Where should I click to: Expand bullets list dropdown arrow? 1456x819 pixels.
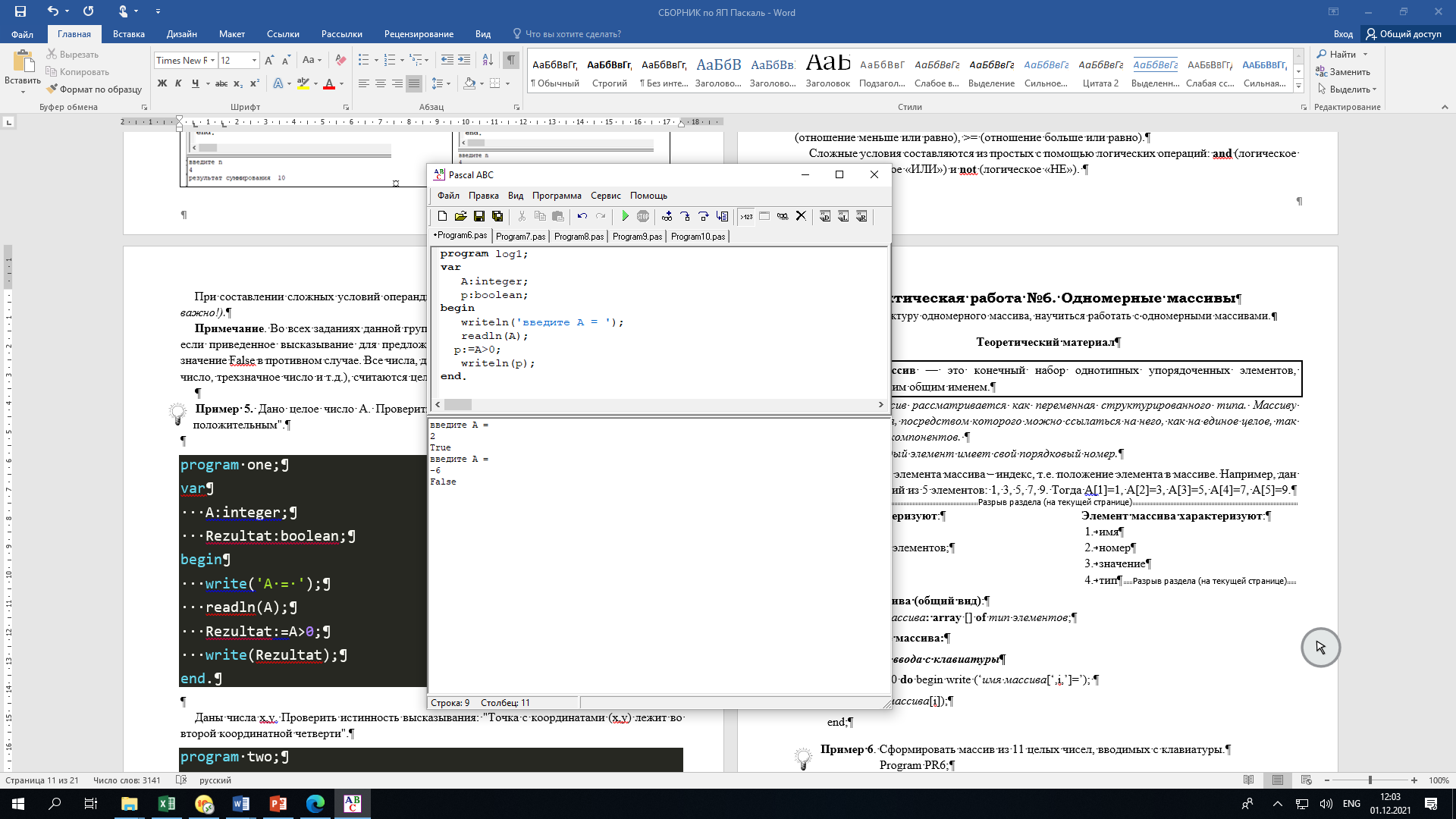377,61
